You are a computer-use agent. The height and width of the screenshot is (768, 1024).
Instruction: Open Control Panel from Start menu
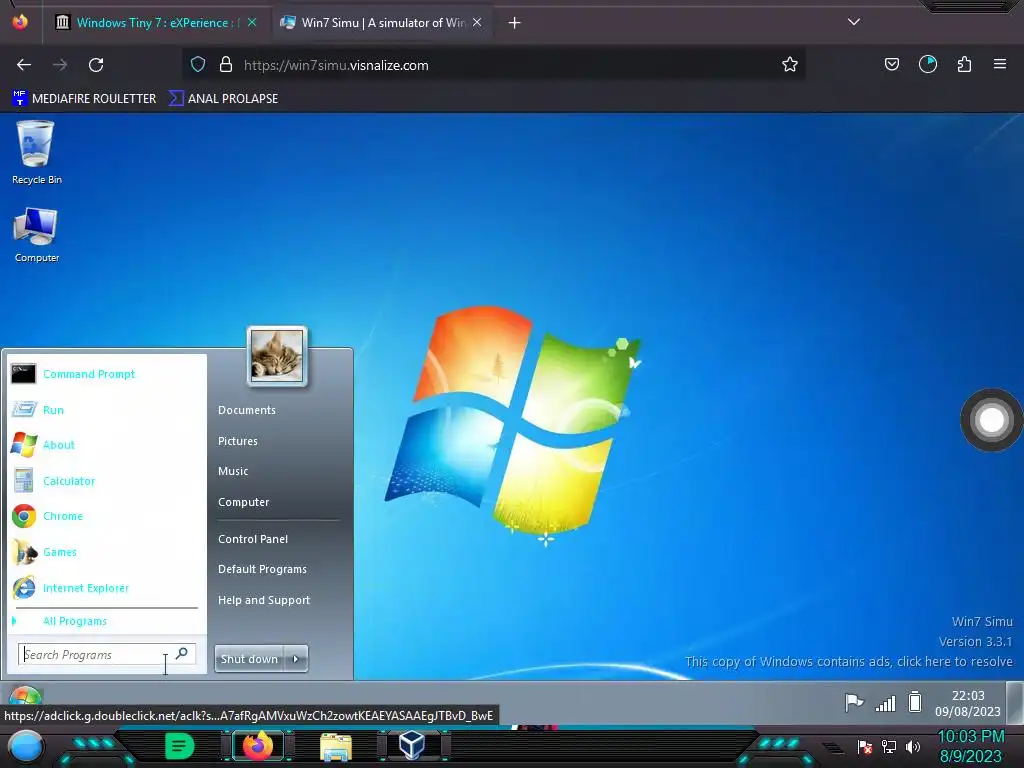[253, 539]
